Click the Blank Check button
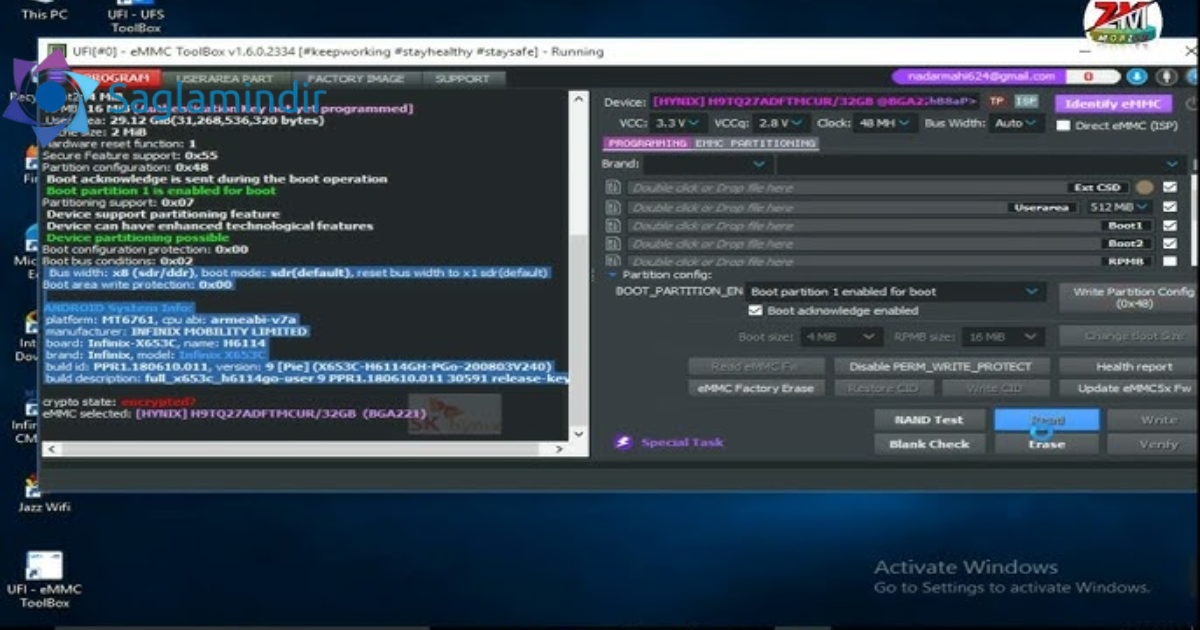This screenshot has width=1200, height=630. [929, 444]
